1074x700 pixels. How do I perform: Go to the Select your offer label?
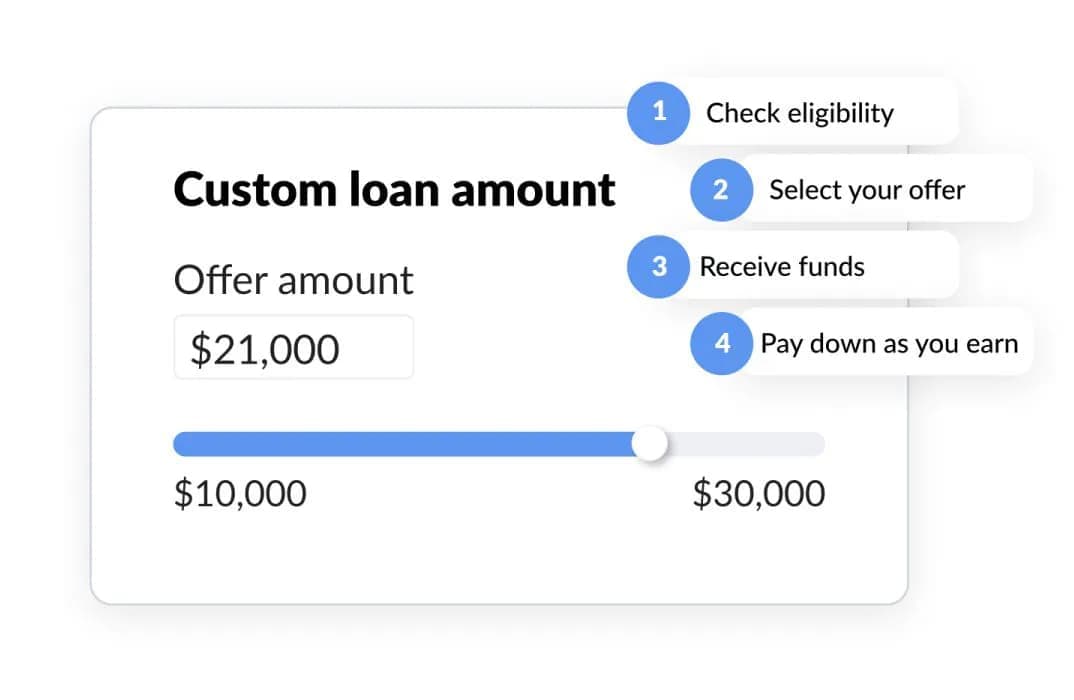866,189
